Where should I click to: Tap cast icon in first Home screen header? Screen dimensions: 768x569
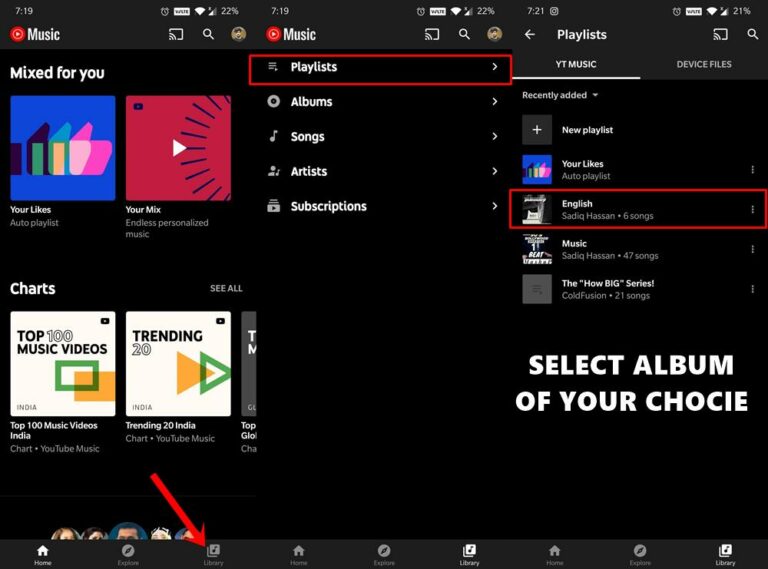point(176,34)
